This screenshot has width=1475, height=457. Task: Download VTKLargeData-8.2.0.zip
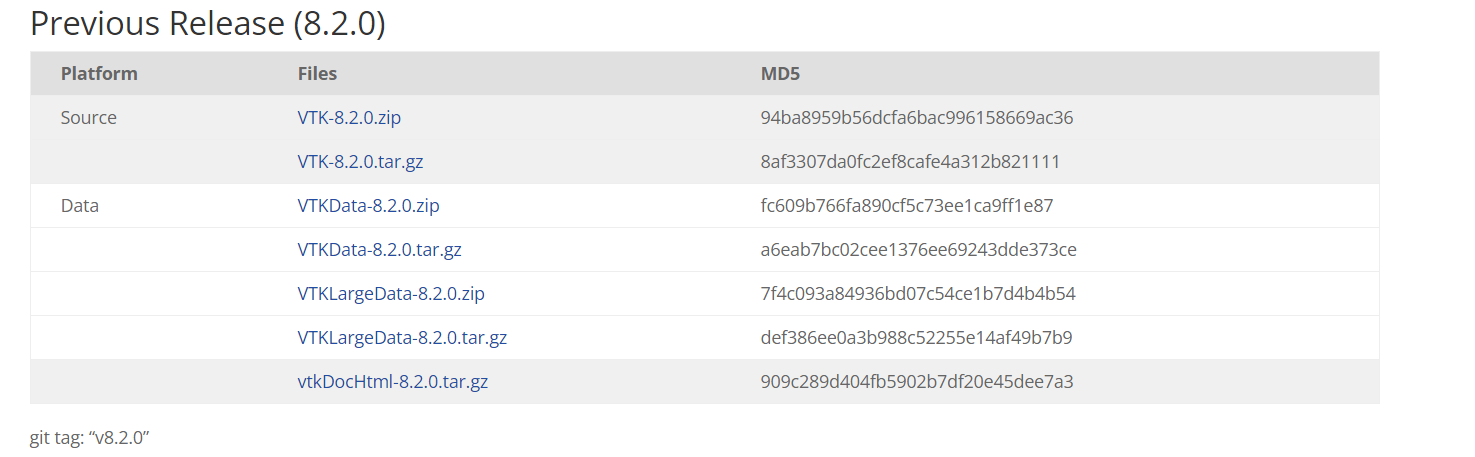[391, 294]
